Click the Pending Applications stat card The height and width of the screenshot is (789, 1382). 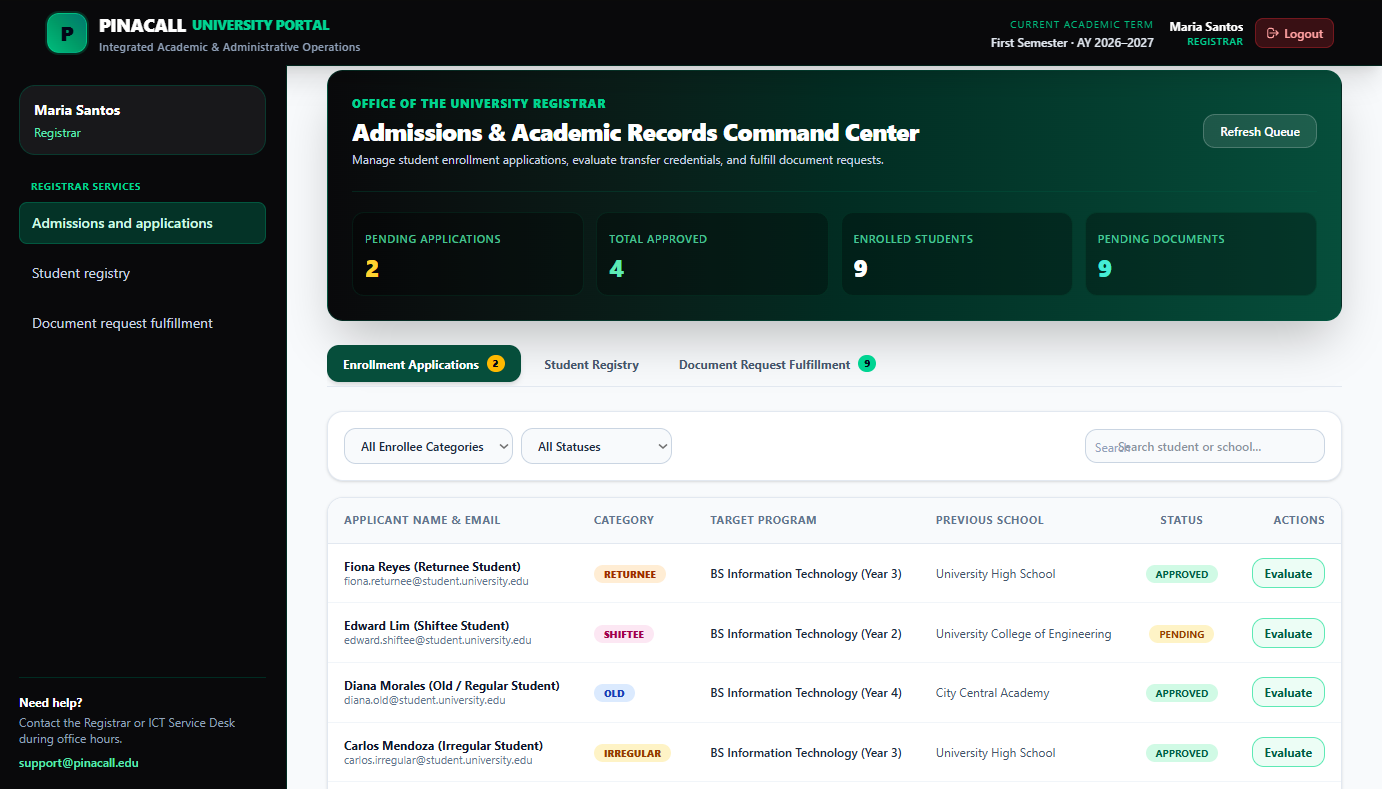[x=467, y=254]
